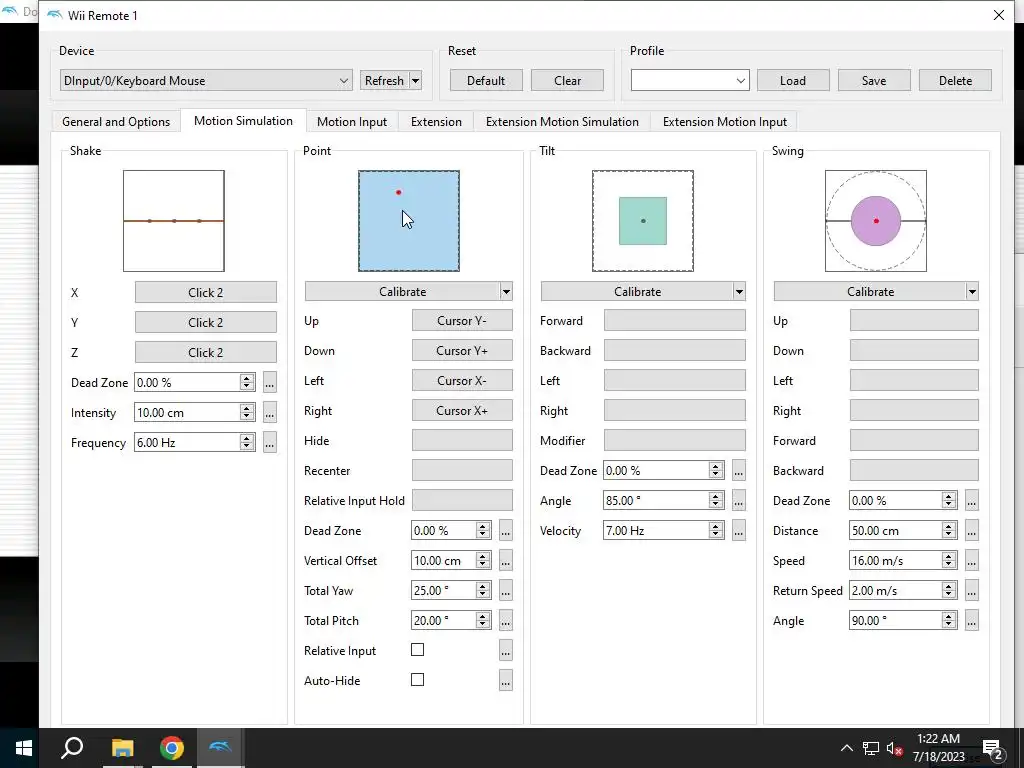Open the Device selection combo box
This screenshot has height=768, width=1024.
(x=206, y=81)
